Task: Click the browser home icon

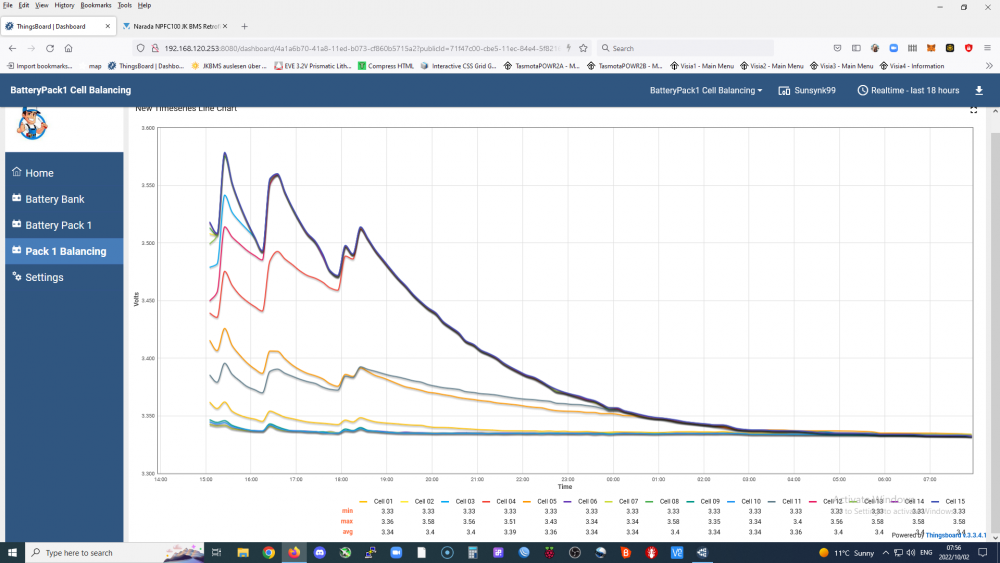Action: tap(68, 48)
